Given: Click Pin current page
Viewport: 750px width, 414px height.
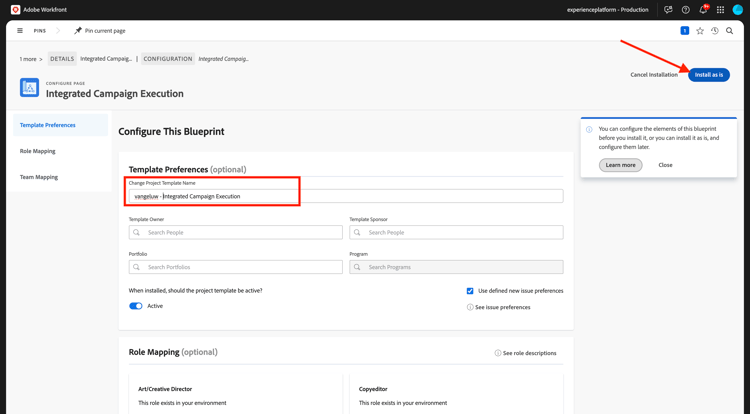Looking at the screenshot, I should coord(105,31).
